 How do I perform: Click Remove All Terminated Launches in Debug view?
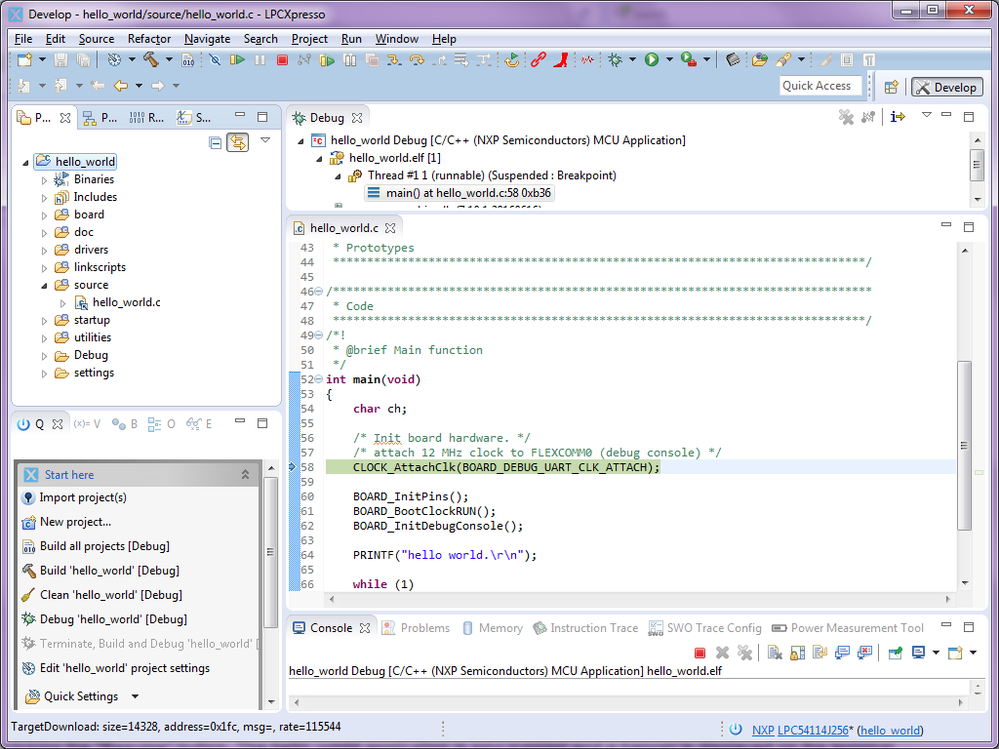[846, 117]
